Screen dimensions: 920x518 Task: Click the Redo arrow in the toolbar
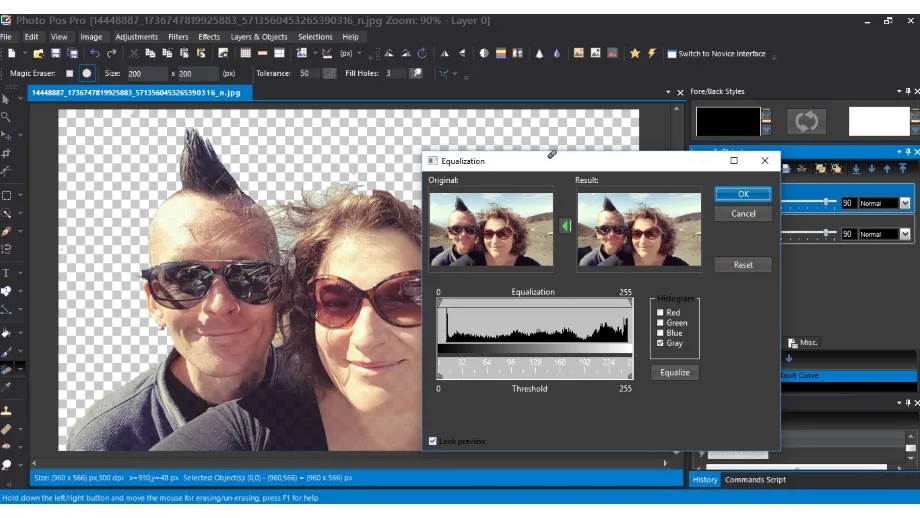[110, 54]
